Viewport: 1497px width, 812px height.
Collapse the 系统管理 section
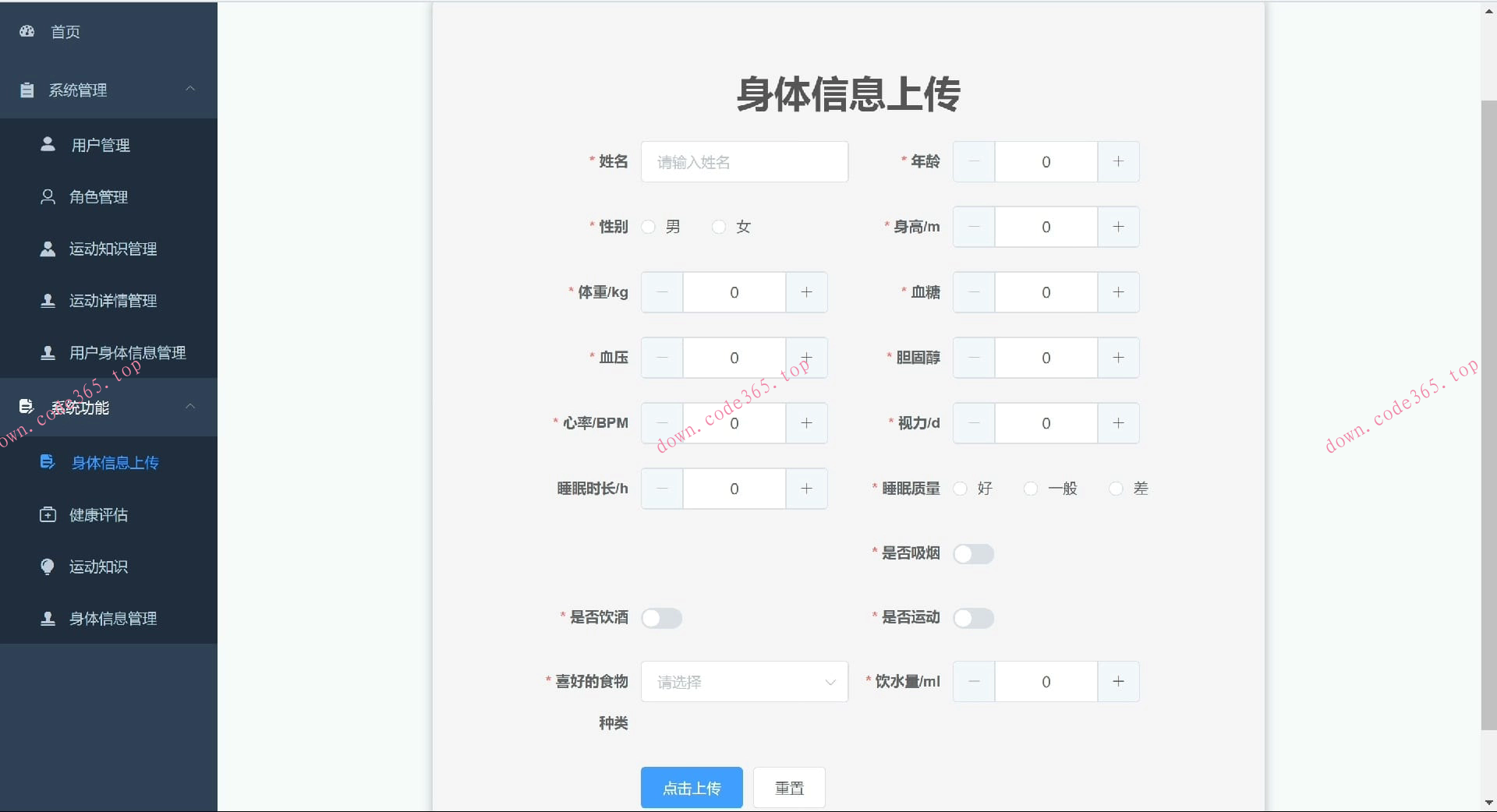click(190, 90)
